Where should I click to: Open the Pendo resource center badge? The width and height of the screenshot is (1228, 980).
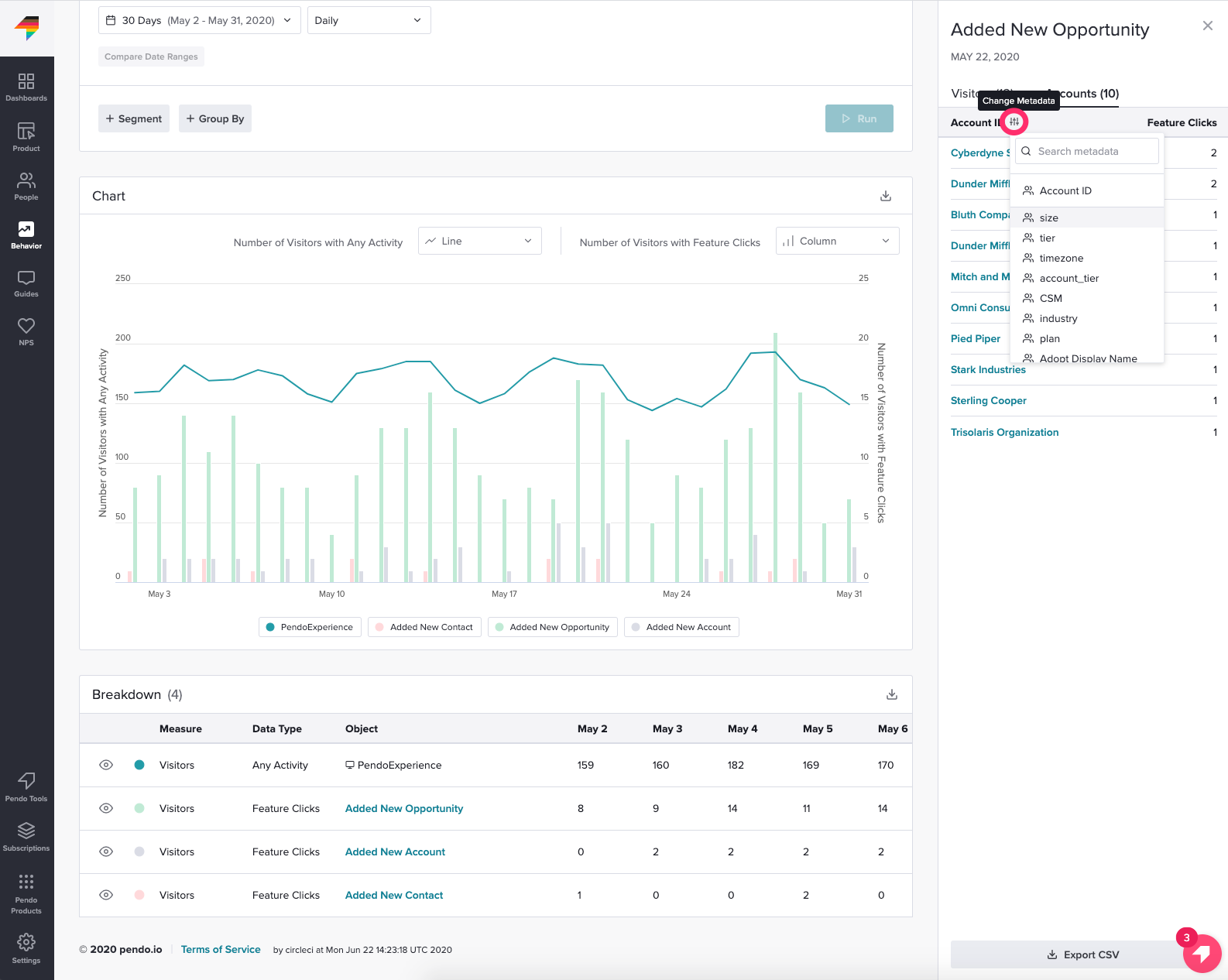click(x=1202, y=954)
